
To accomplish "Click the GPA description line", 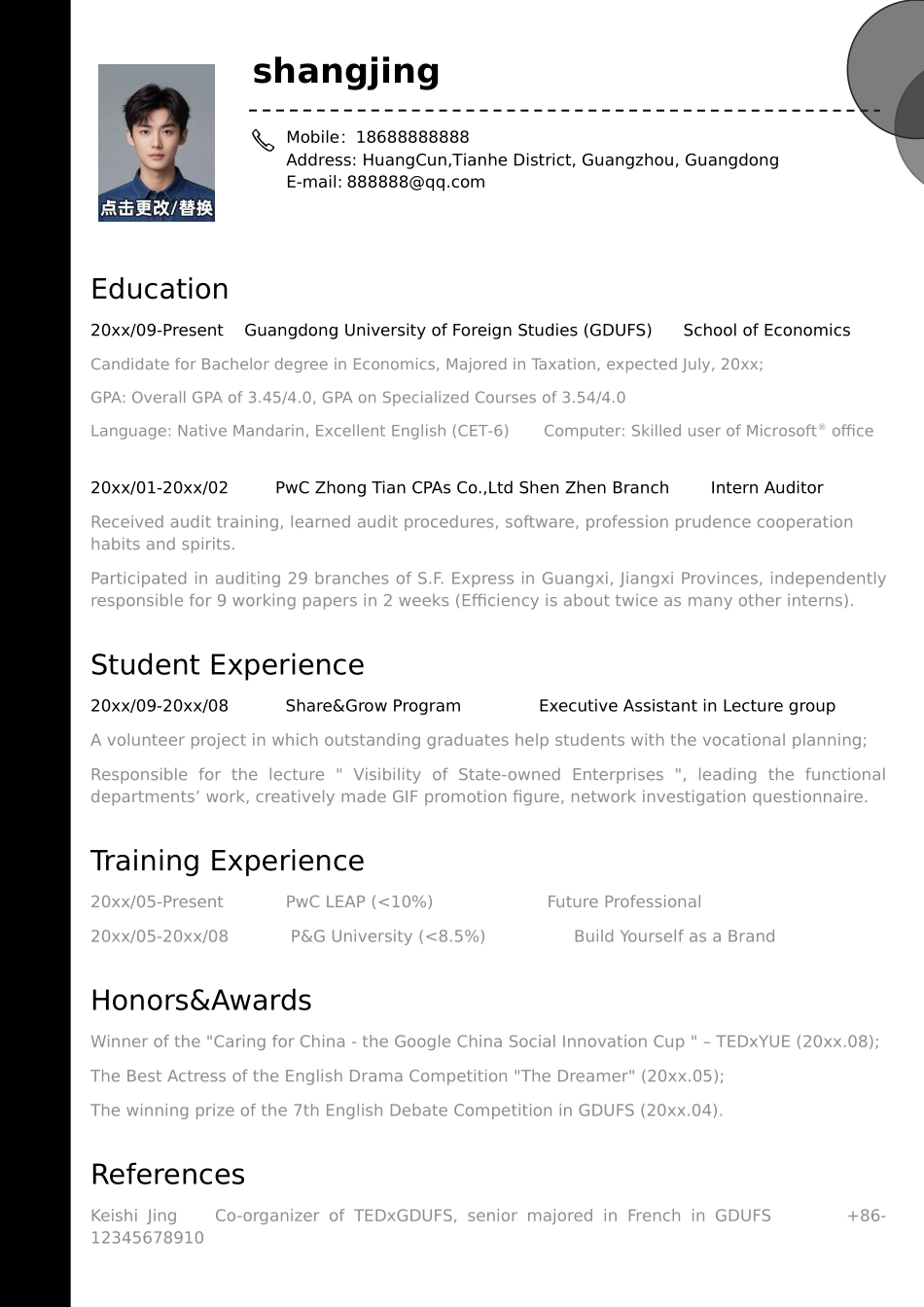I will click(x=358, y=398).
